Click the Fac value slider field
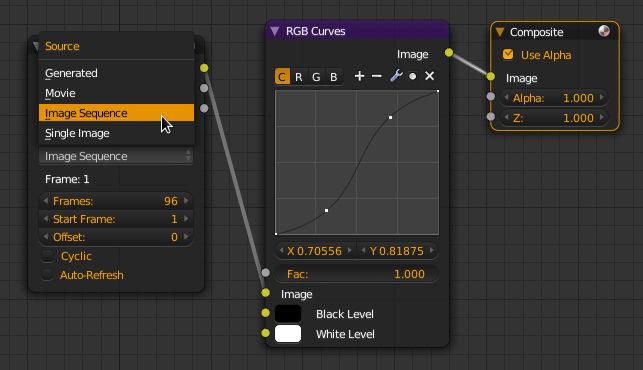643x370 pixels. (356, 274)
